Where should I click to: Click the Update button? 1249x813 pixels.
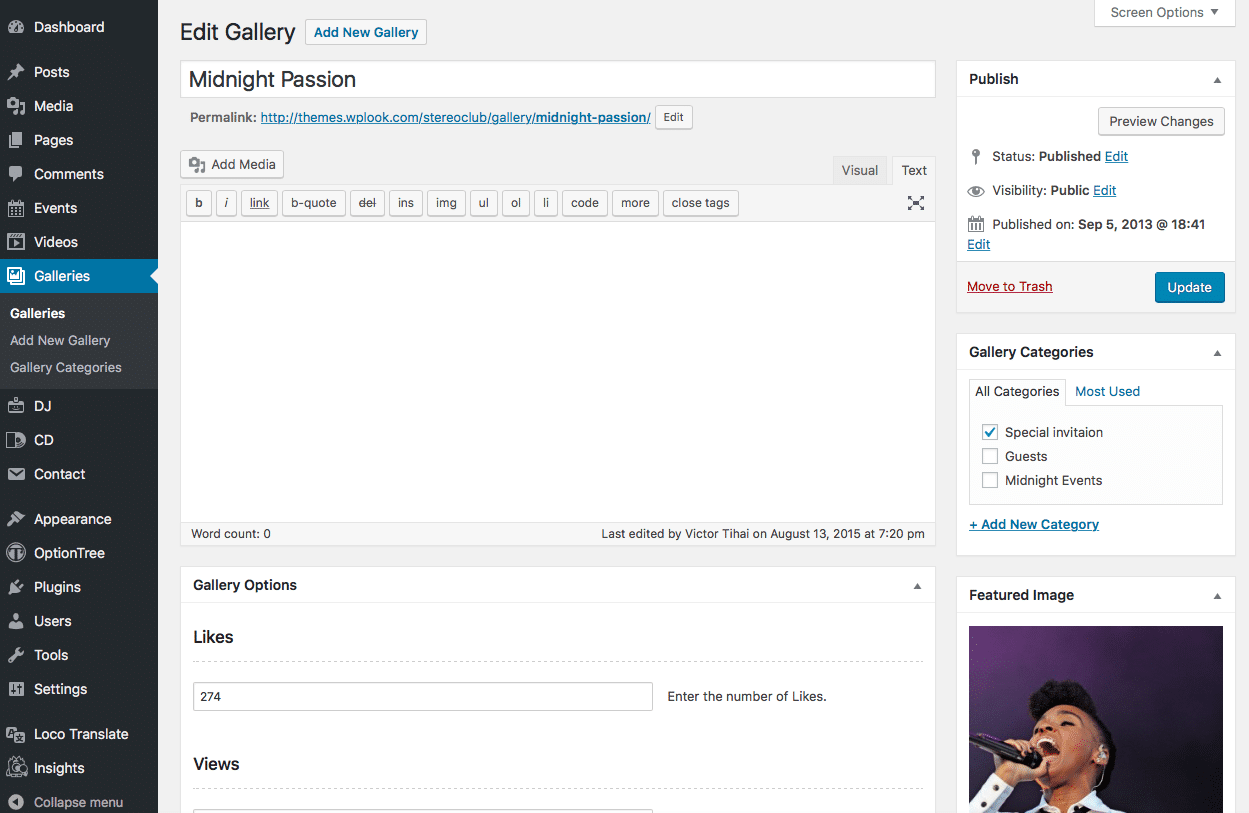pos(1190,287)
